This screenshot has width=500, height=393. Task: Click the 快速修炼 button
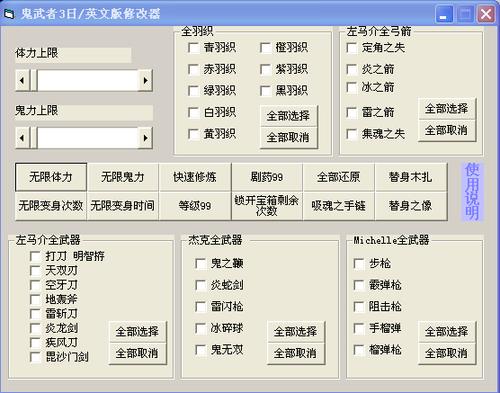pyautogui.click(x=195, y=177)
